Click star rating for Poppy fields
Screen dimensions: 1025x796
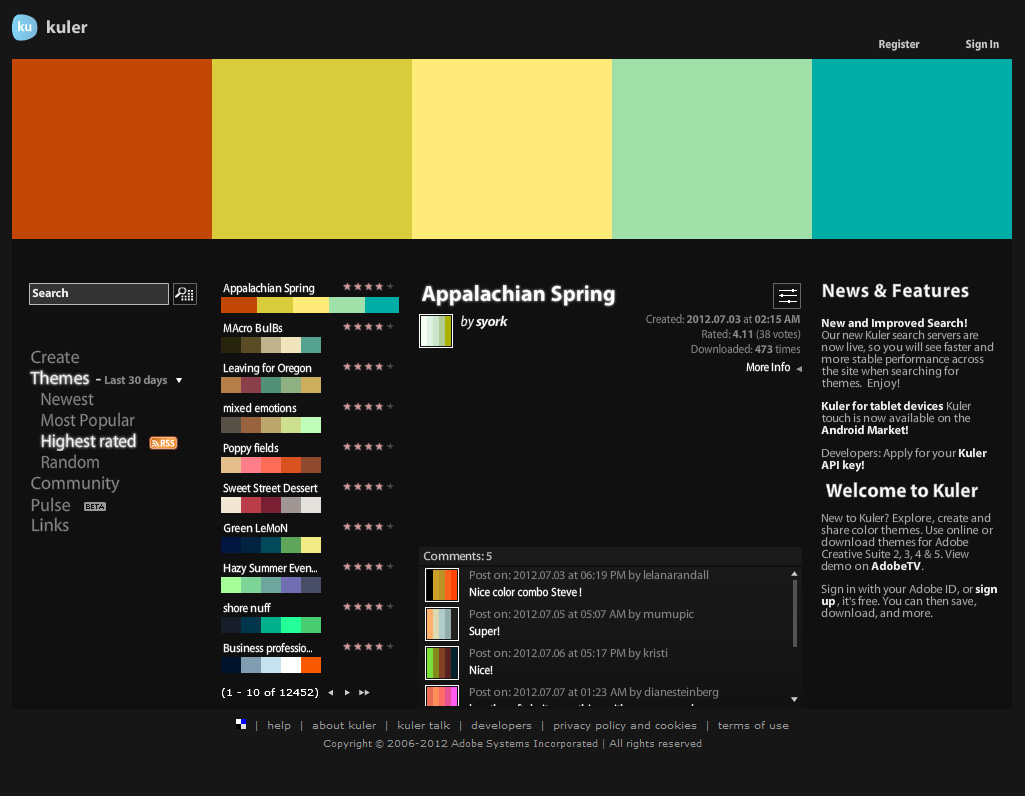tap(369, 447)
